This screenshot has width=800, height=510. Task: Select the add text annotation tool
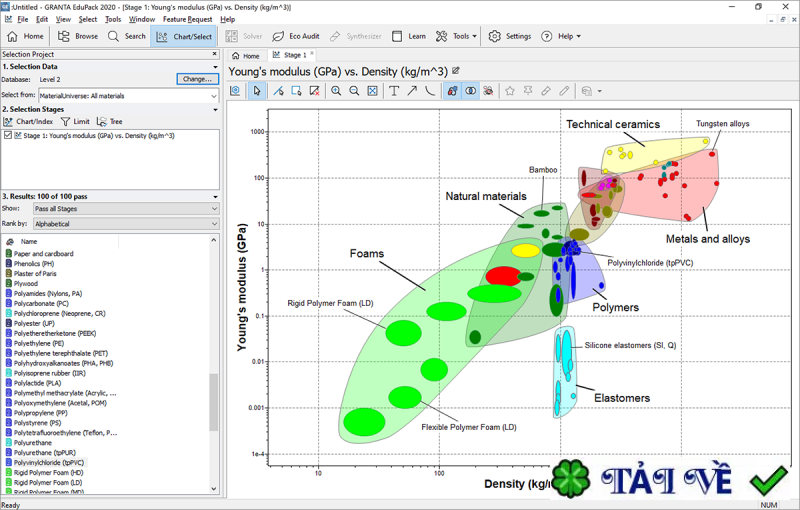pos(394,91)
